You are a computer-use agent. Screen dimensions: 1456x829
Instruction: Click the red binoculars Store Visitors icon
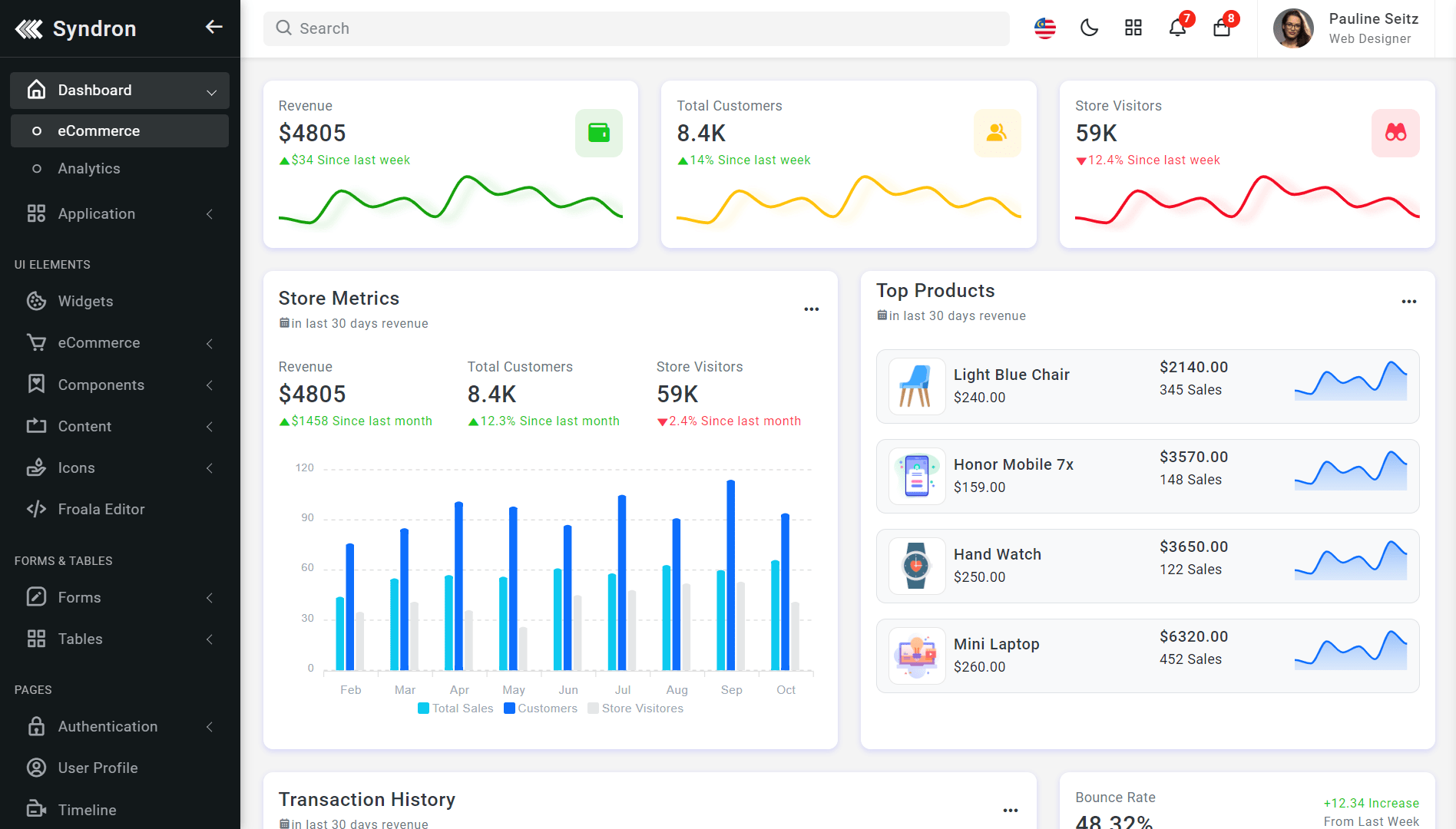(1395, 133)
